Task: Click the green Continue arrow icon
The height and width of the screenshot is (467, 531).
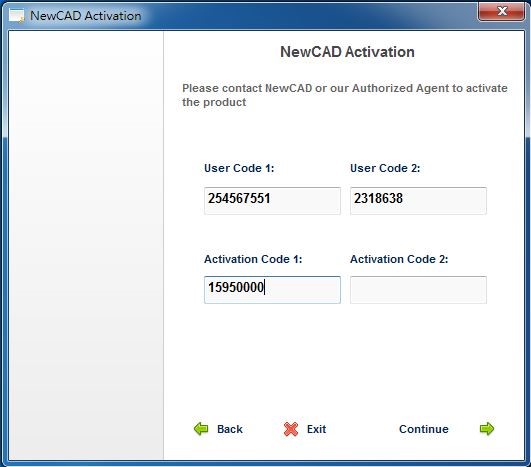Action: coord(487,429)
